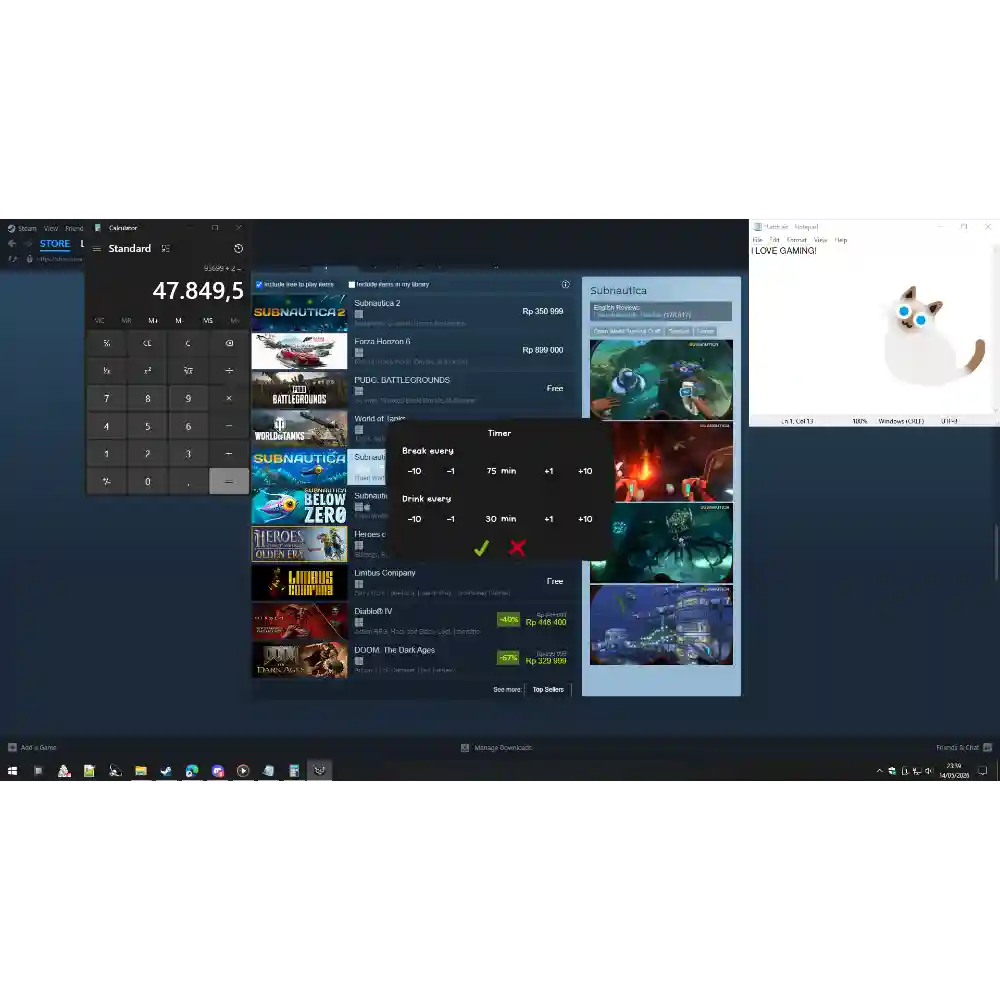Open Friends & Chat in Steam

(x=964, y=747)
